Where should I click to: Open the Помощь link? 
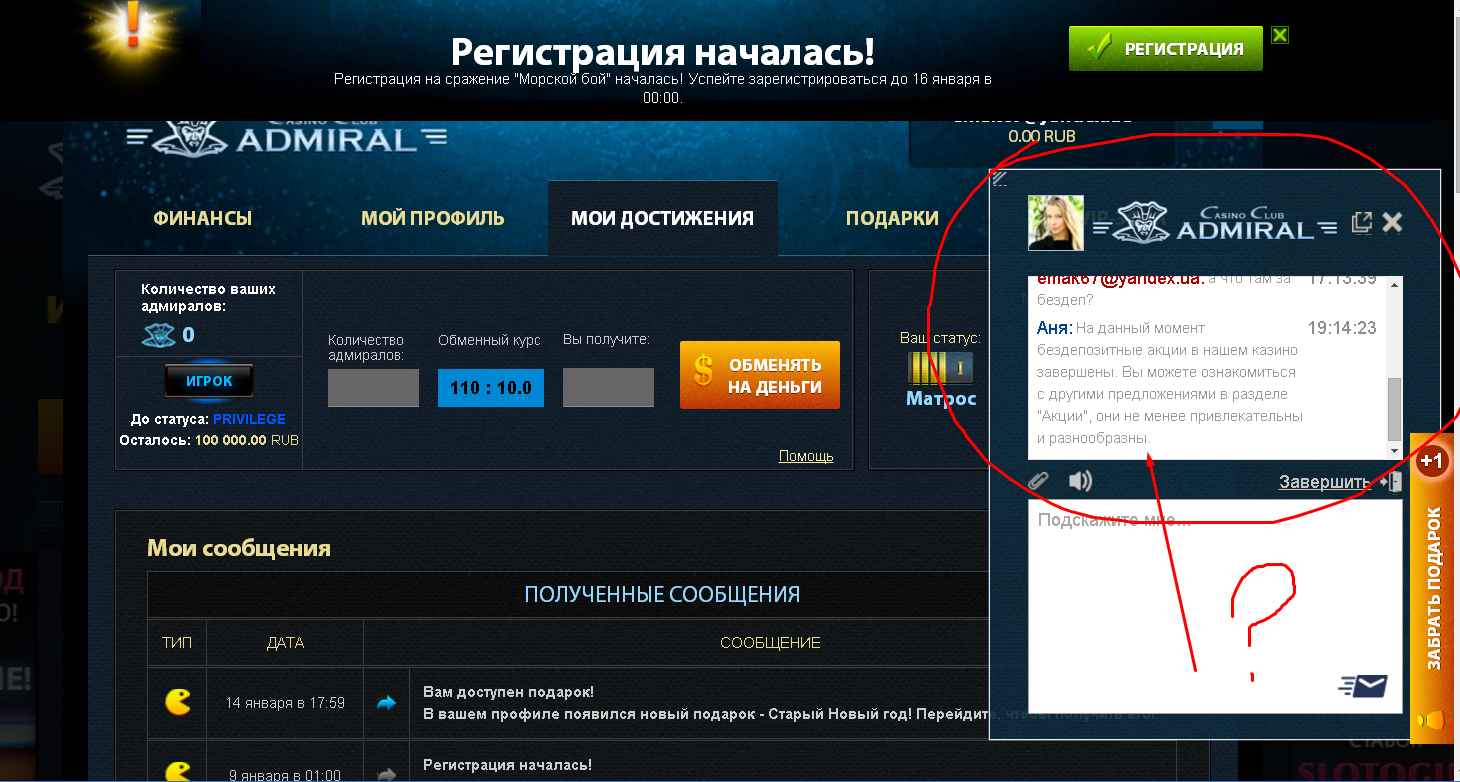(x=806, y=456)
